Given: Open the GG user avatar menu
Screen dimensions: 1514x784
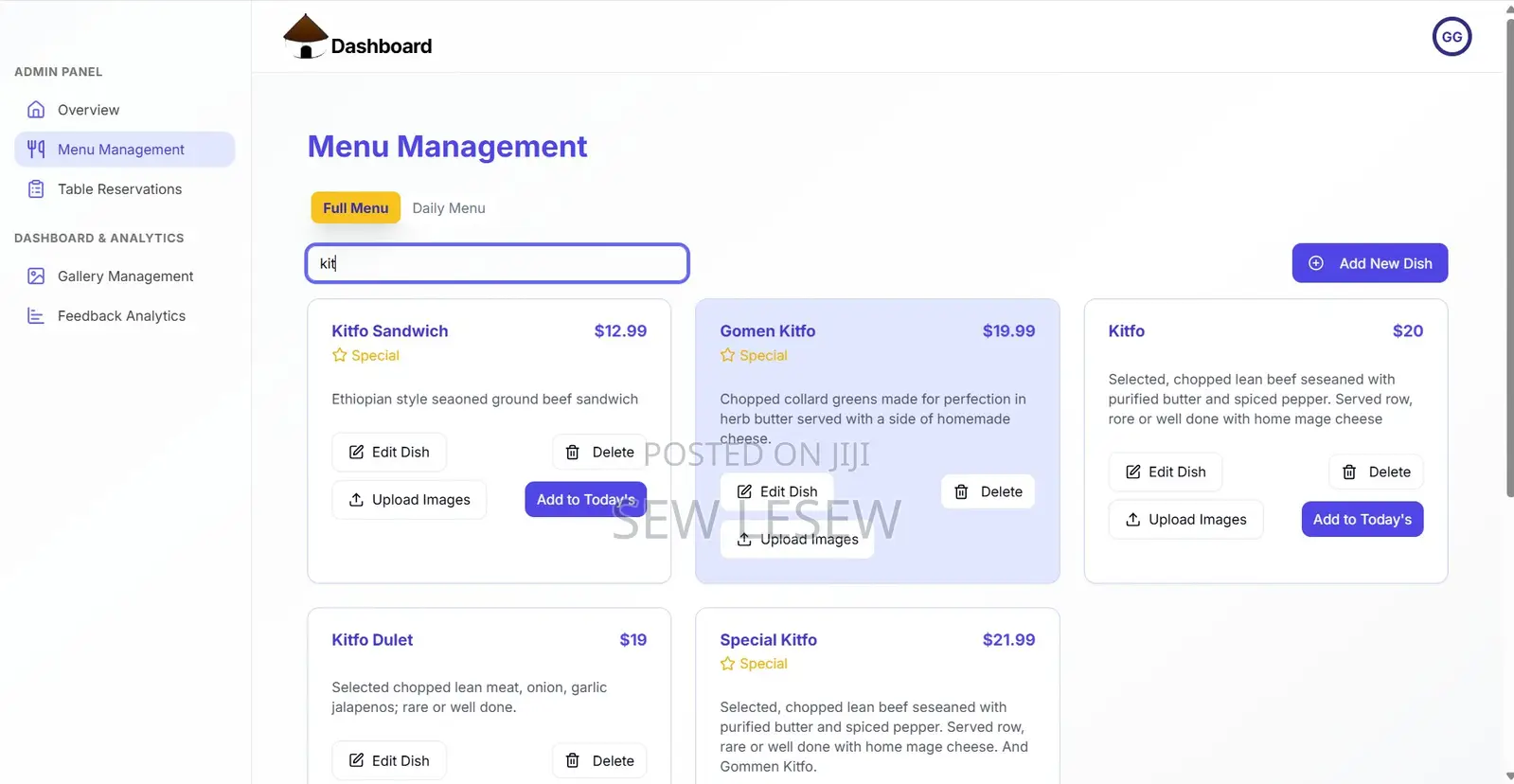Looking at the screenshot, I should (x=1451, y=37).
